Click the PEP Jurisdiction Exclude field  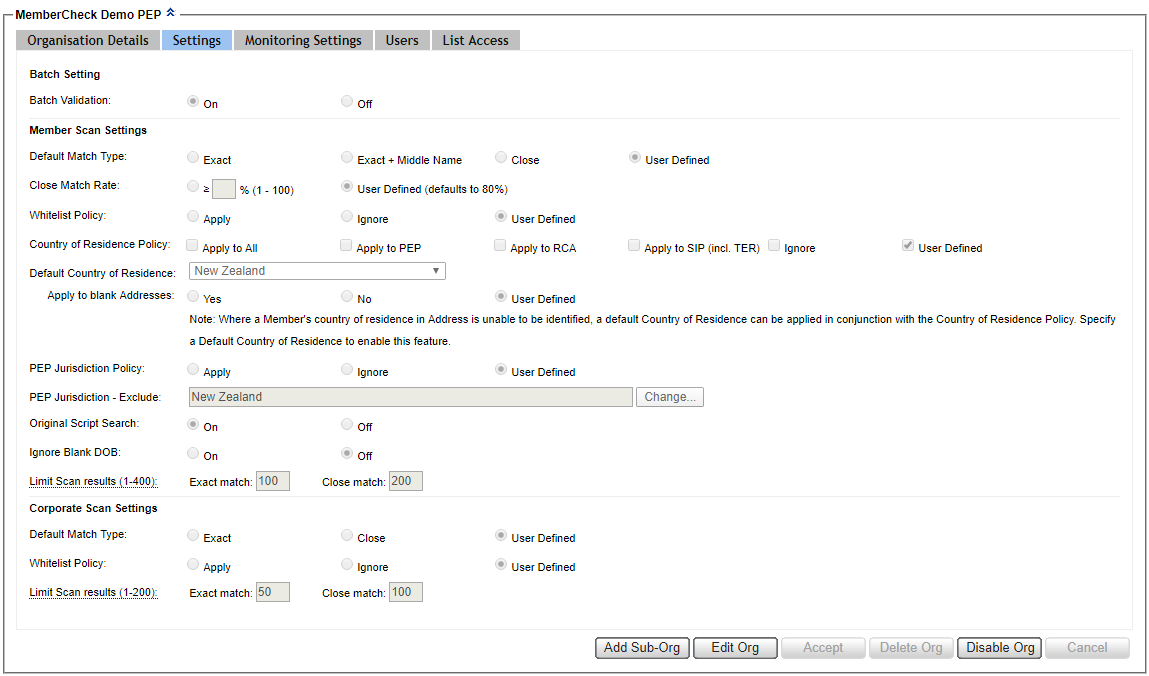coord(410,397)
